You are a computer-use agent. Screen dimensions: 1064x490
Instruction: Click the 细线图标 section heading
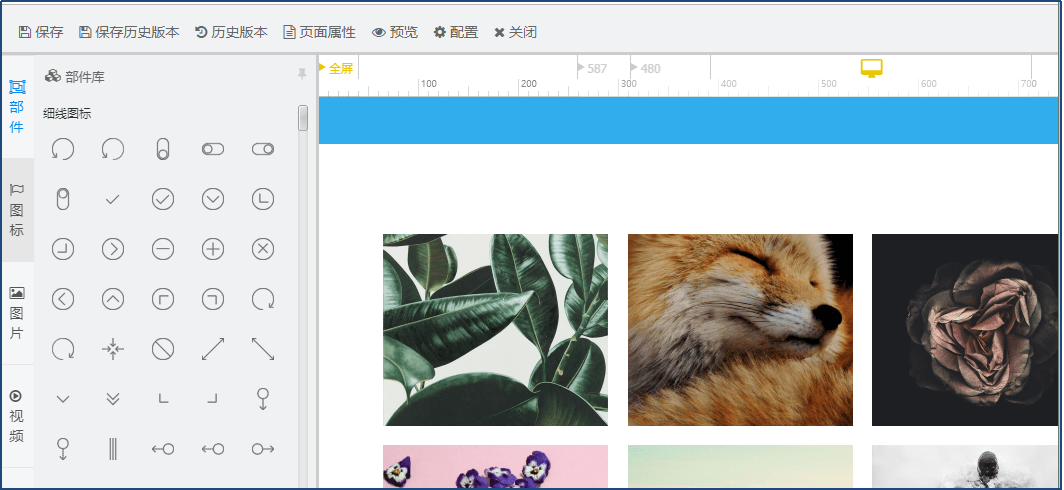tap(67, 114)
